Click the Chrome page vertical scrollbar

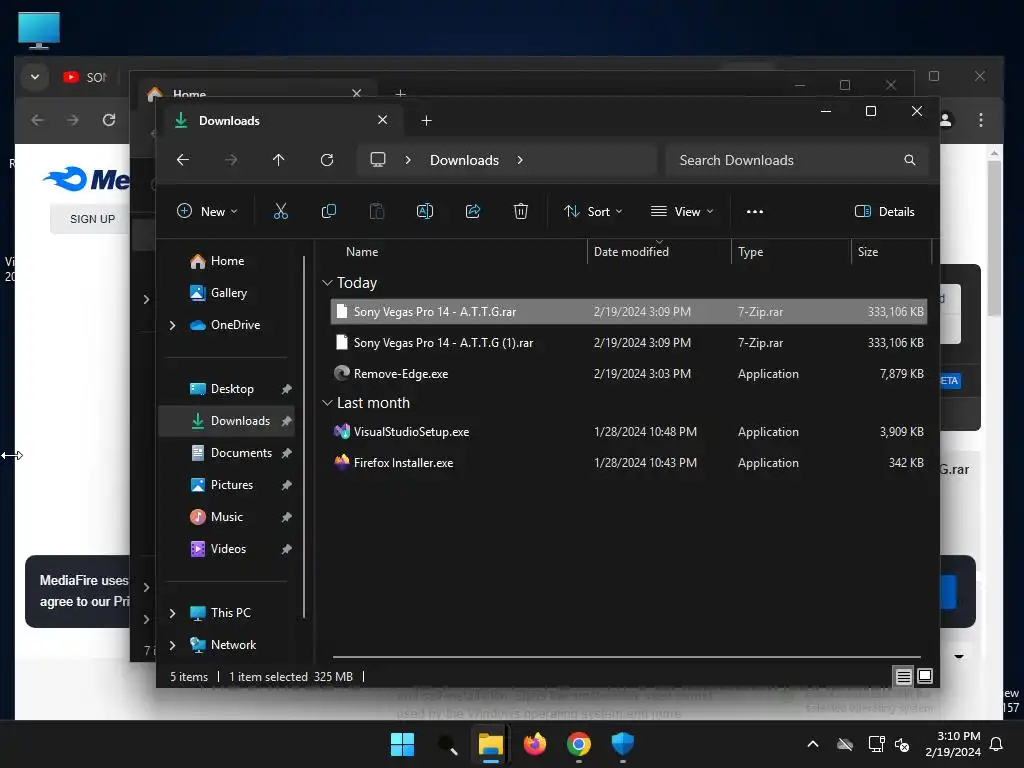click(994, 237)
